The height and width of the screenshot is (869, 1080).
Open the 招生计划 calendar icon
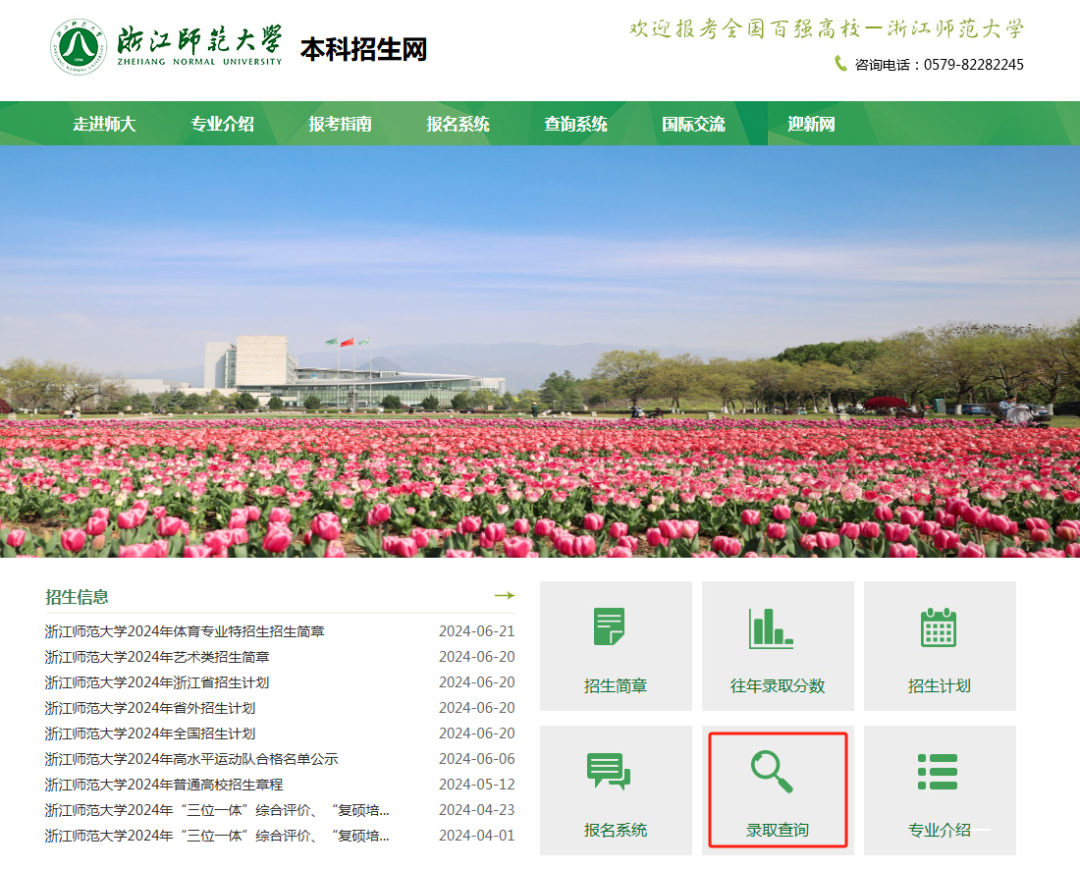(939, 627)
